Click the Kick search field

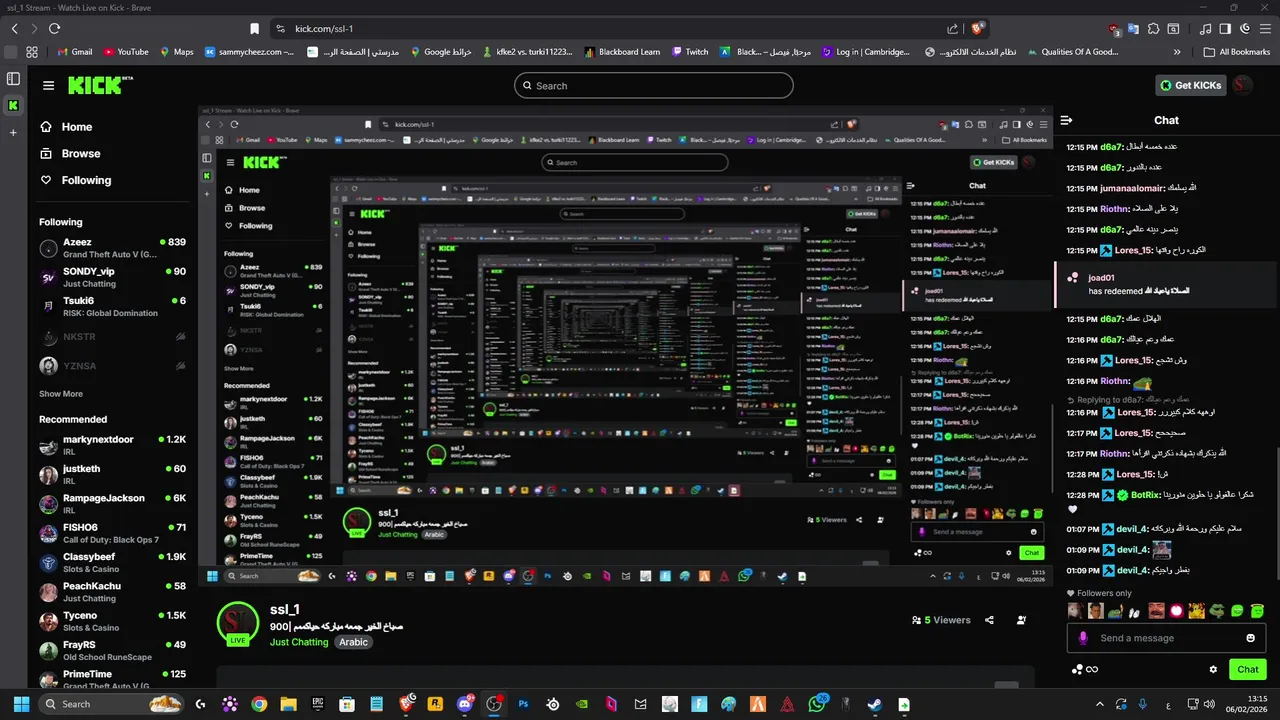point(654,86)
